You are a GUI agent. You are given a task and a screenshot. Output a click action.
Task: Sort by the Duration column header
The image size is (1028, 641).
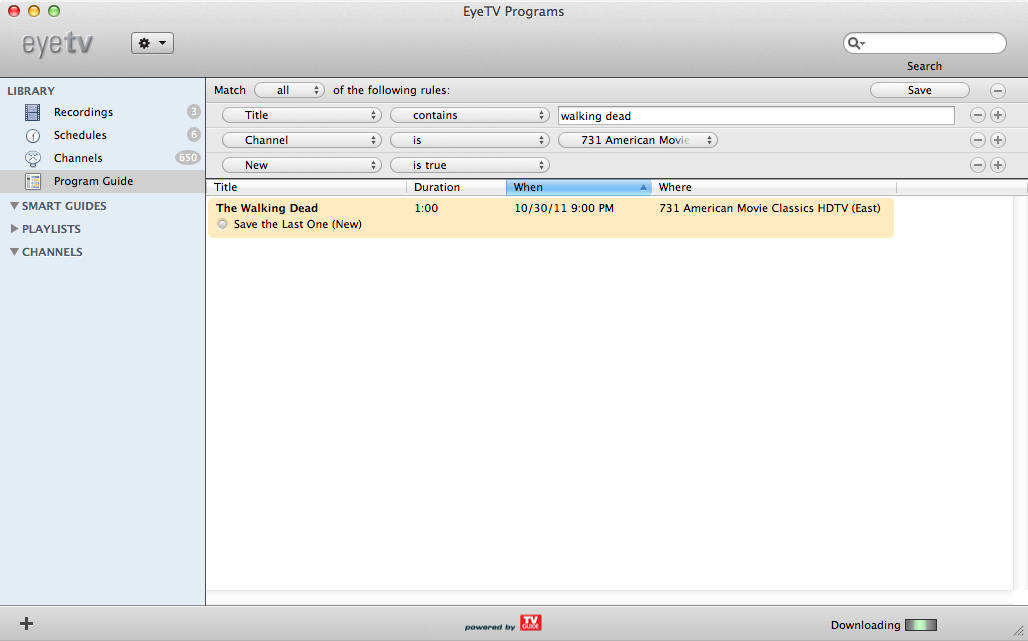coord(456,187)
